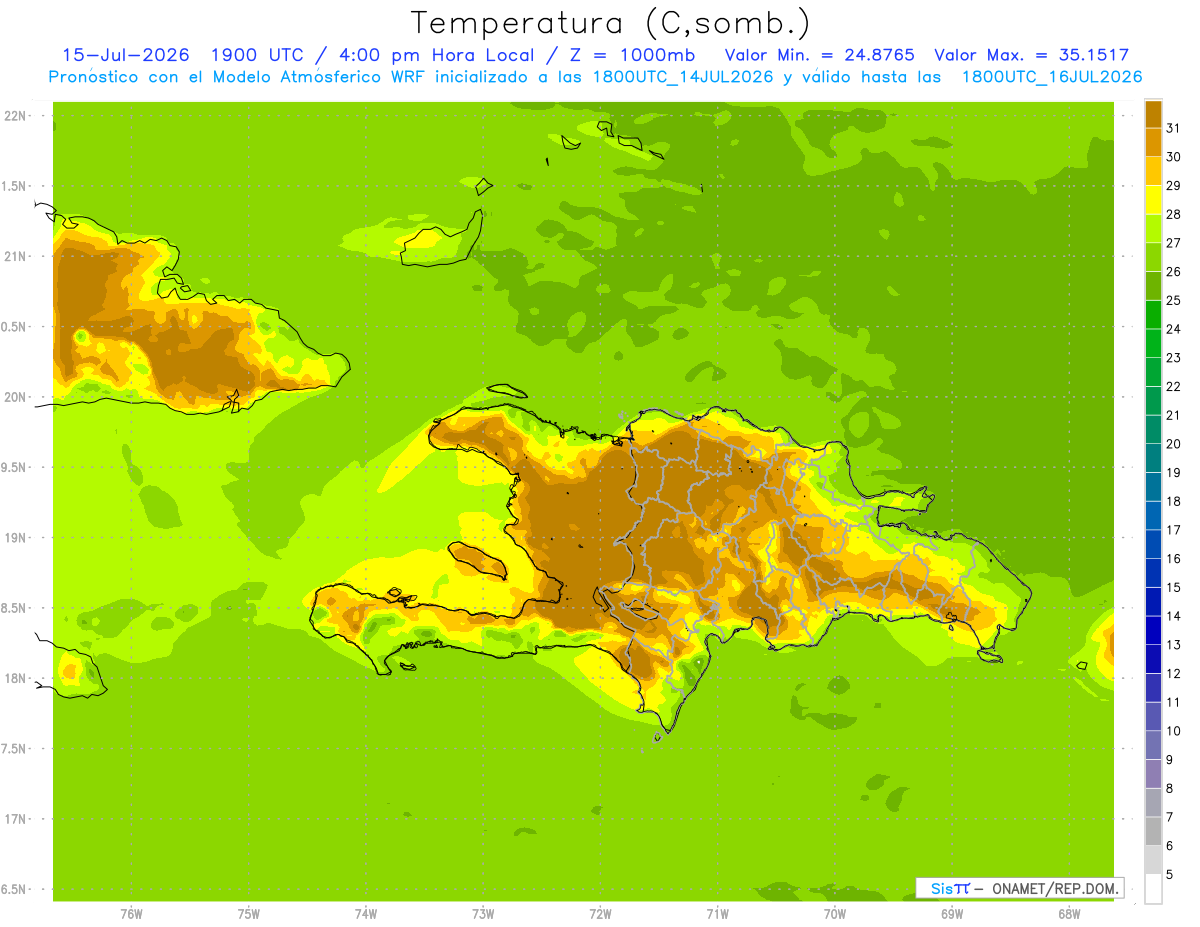Click the legend value '10'
Image resolution: width=1200 pixels, height=927 pixels.
click(1173, 731)
